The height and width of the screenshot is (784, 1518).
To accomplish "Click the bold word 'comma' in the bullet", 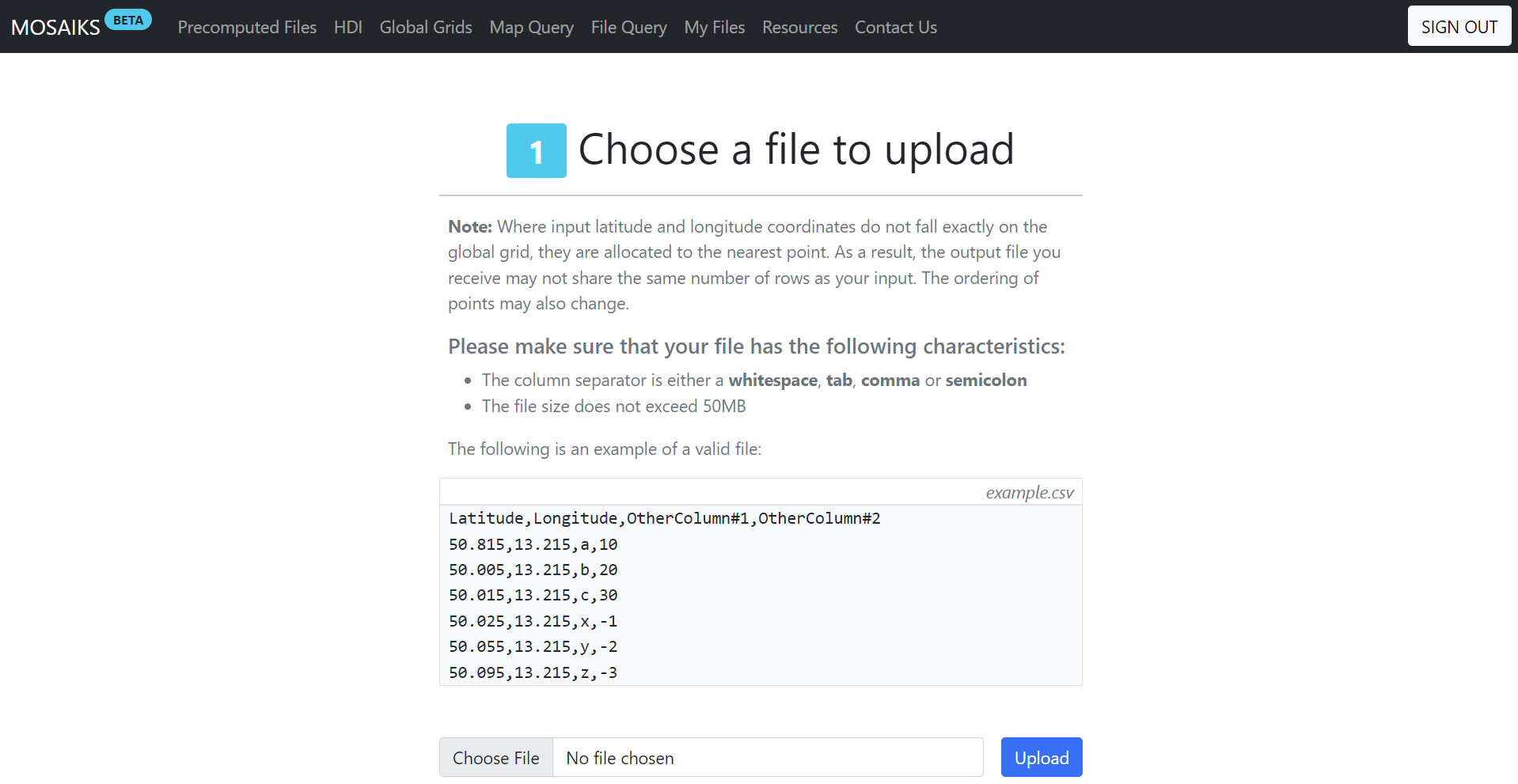I will pyautogui.click(x=890, y=381).
